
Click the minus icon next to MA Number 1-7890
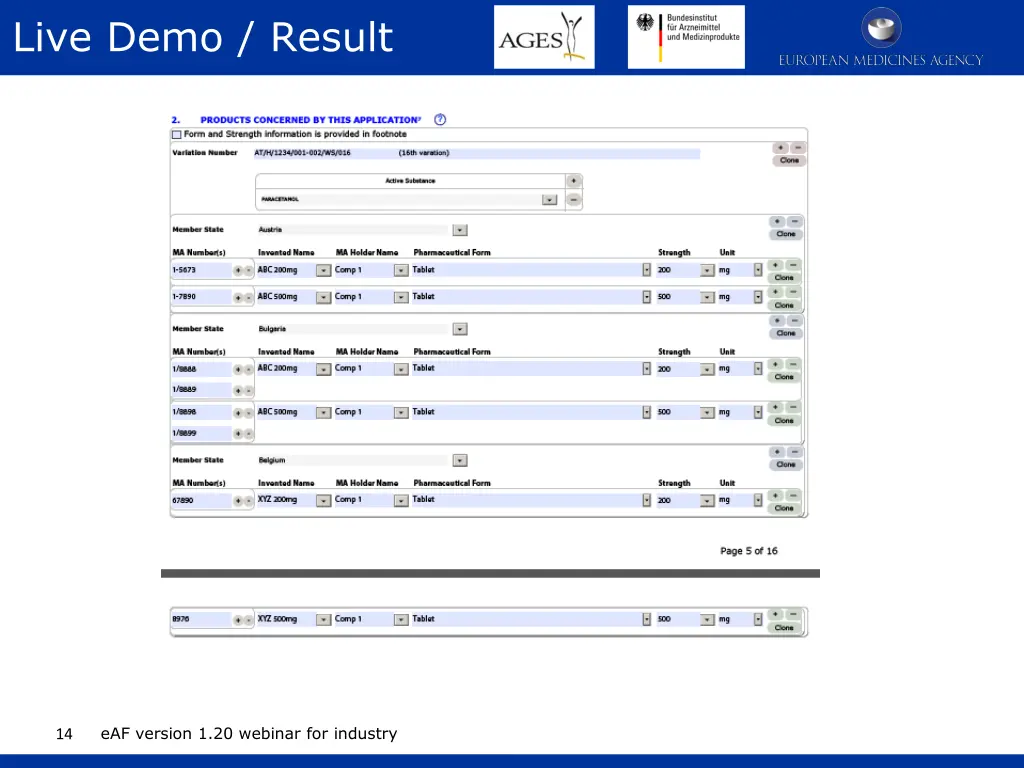[x=248, y=297]
